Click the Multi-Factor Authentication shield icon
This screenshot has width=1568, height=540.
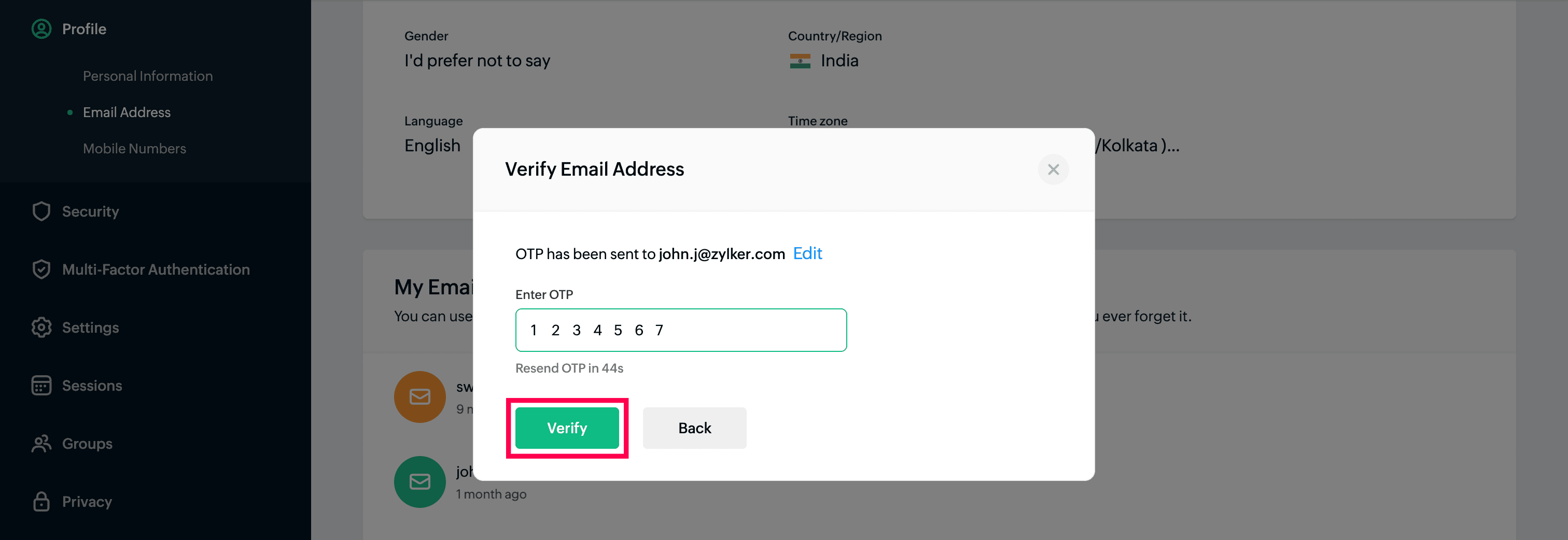click(41, 269)
